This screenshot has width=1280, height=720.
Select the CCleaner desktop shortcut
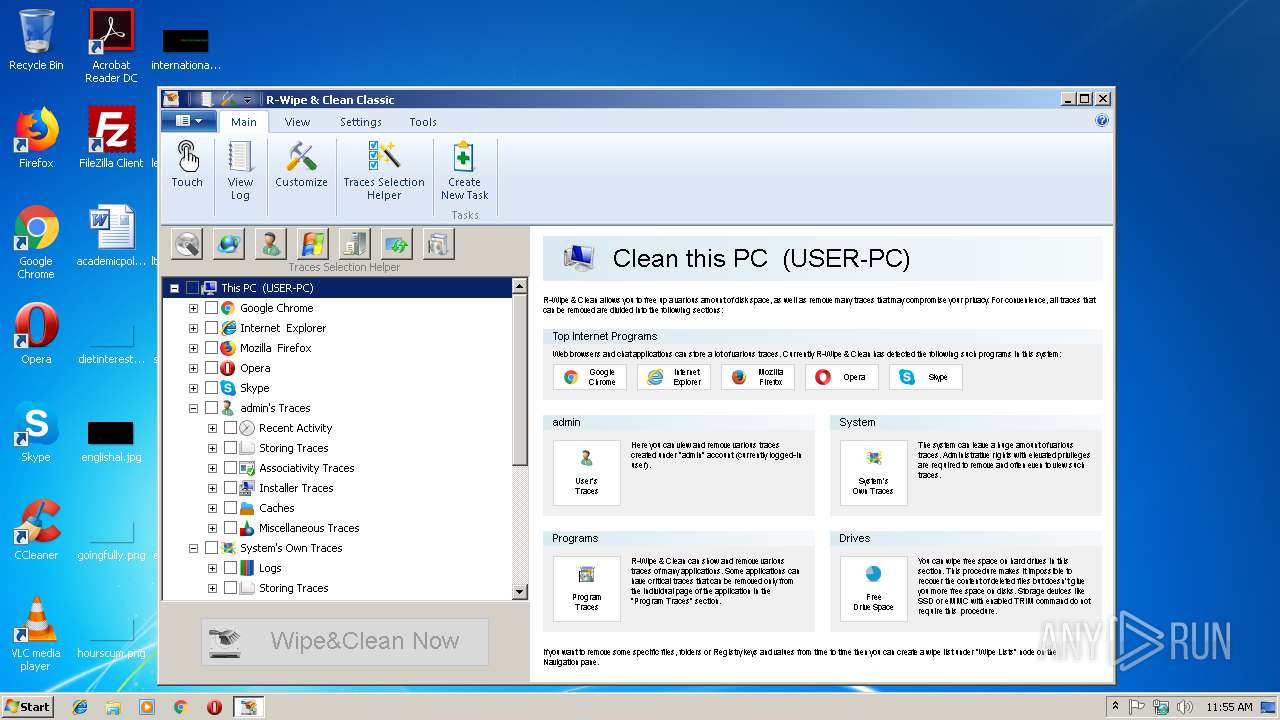[x=36, y=531]
